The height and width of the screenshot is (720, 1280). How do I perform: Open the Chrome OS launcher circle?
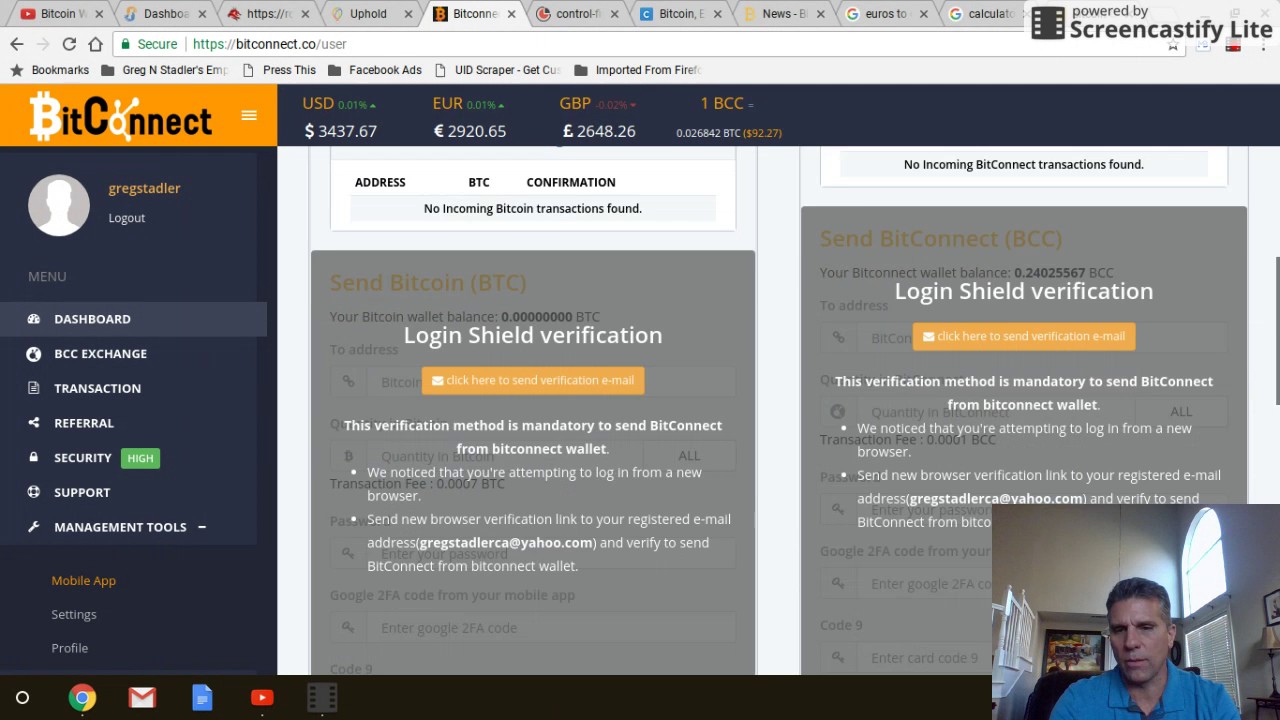[22, 698]
